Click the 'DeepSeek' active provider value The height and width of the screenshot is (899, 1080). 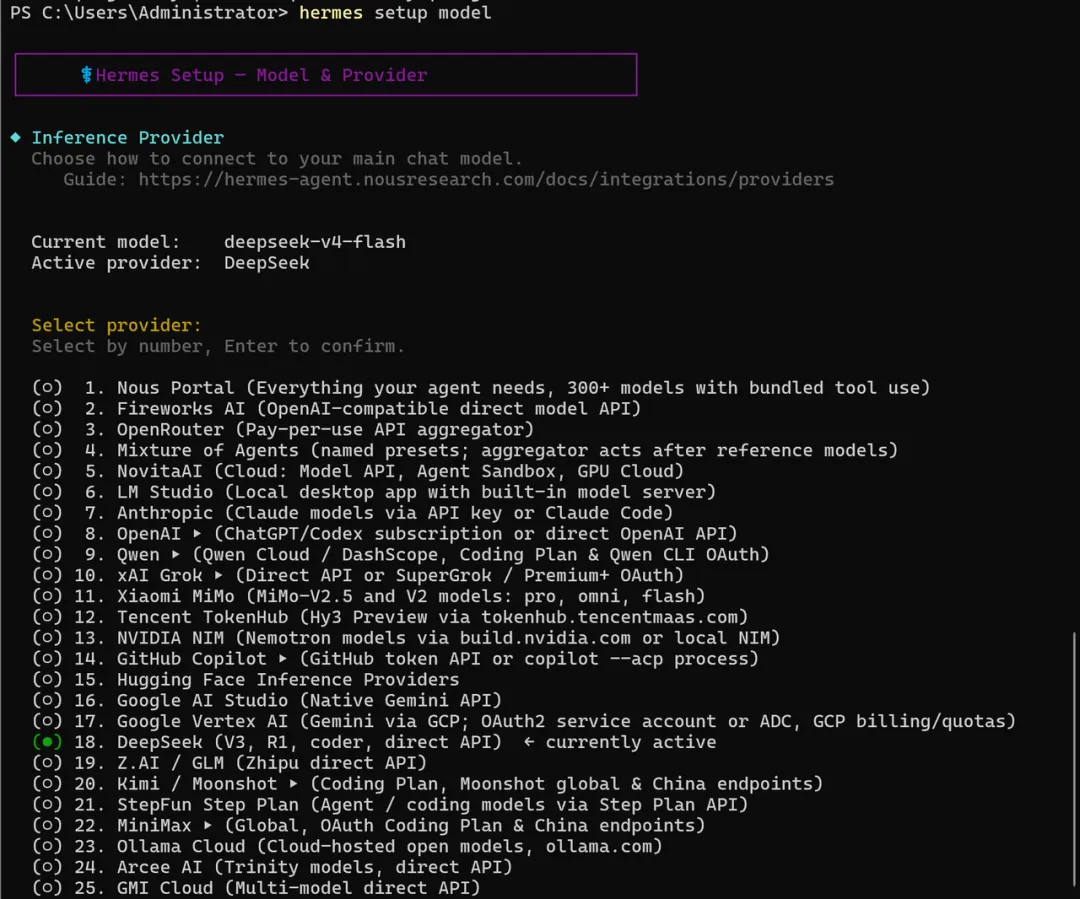[267, 263]
